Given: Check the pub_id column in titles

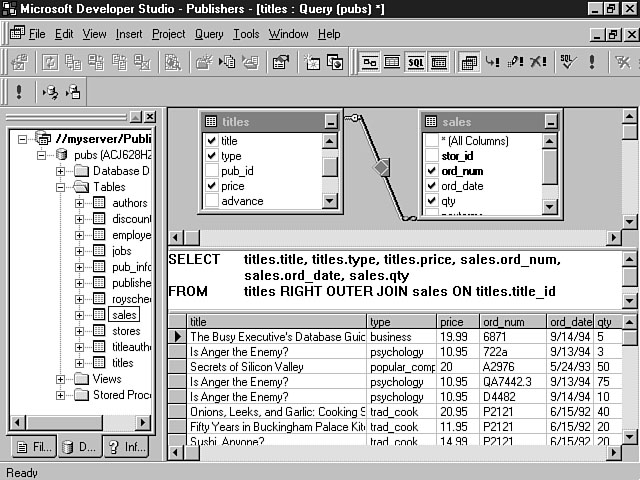Looking at the screenshot, I should [211, 171].
